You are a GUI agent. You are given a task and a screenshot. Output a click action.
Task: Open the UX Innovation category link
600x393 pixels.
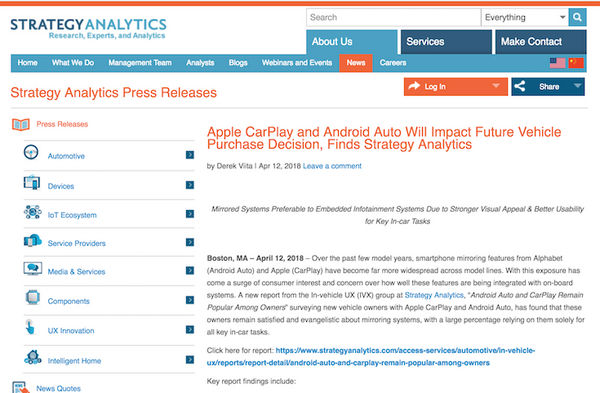pos(71,331)
